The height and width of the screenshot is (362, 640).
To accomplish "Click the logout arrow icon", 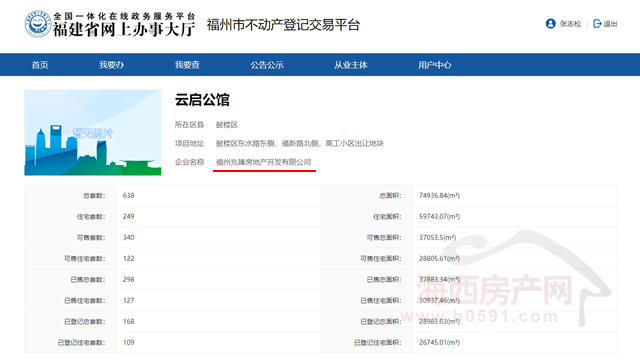I will [597, 24].
